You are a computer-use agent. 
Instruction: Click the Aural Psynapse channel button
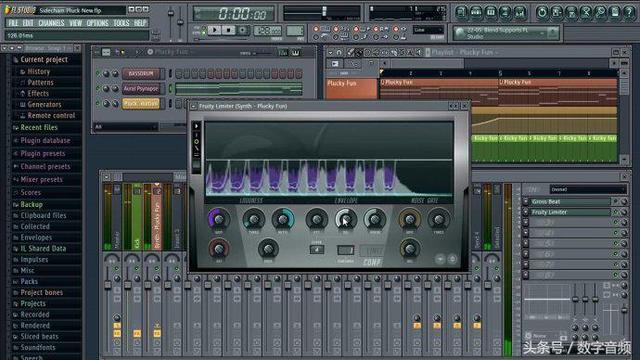tap(141, 89)
